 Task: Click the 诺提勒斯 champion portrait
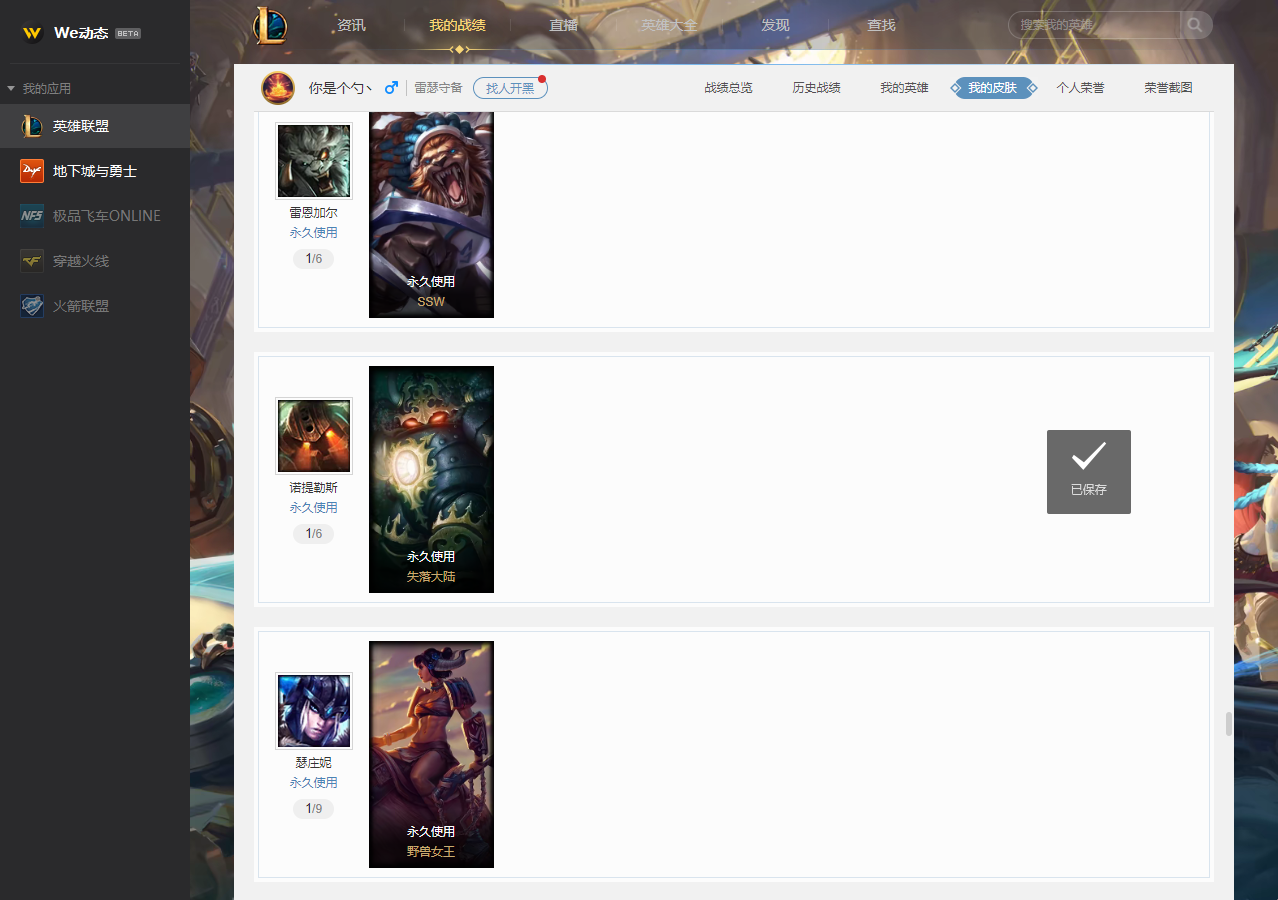(x=314, y=436)
